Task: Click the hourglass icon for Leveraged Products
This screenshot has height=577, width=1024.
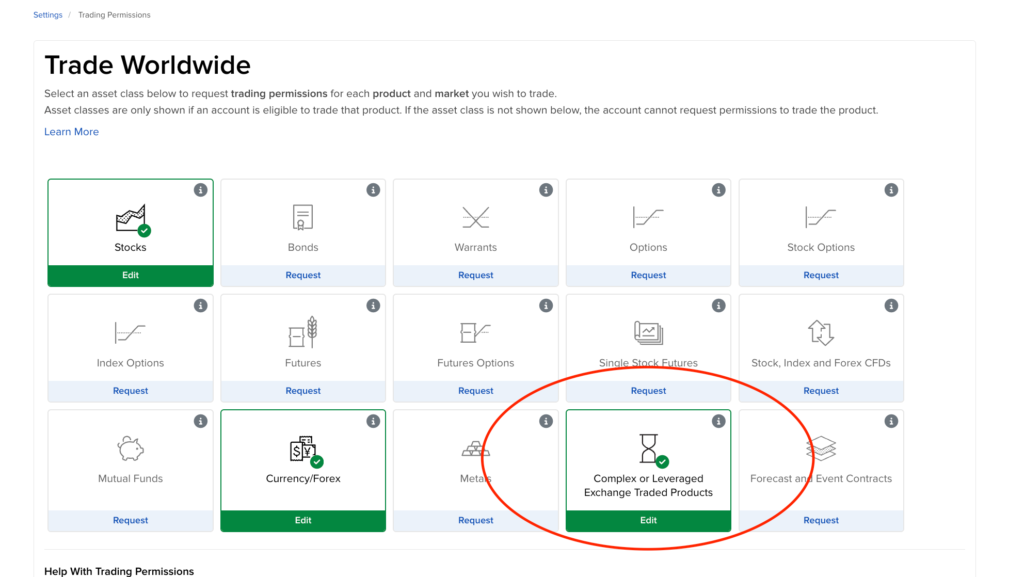Action: pyautogui.click(x=648, y=448)
